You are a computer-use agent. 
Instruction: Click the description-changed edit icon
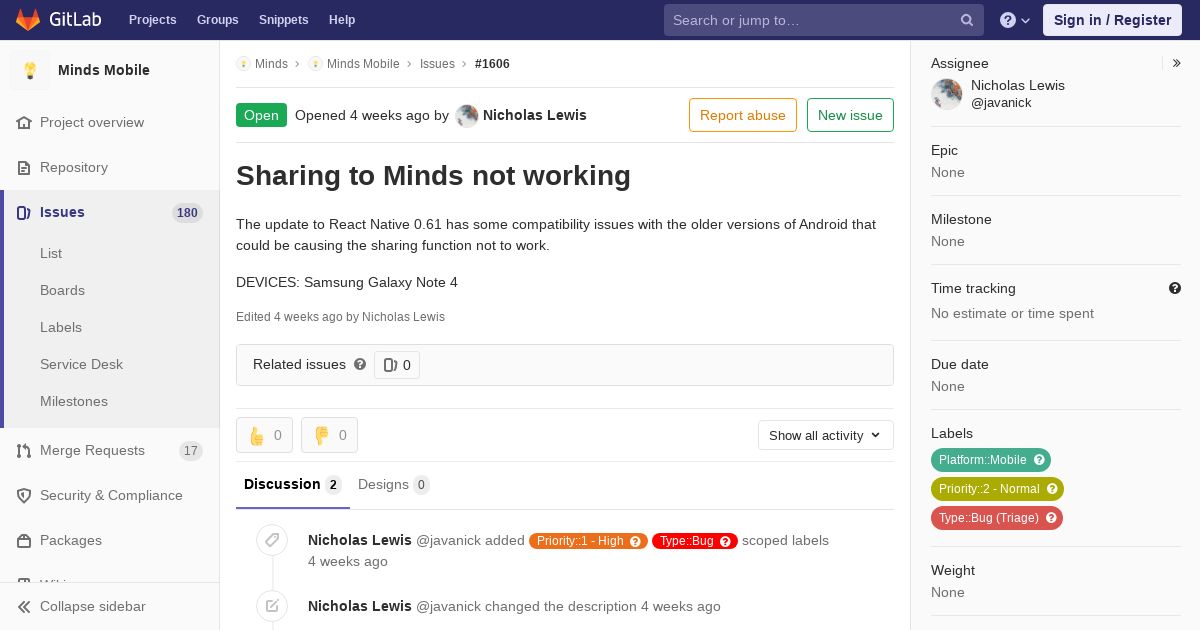click(x=272, y=606)
